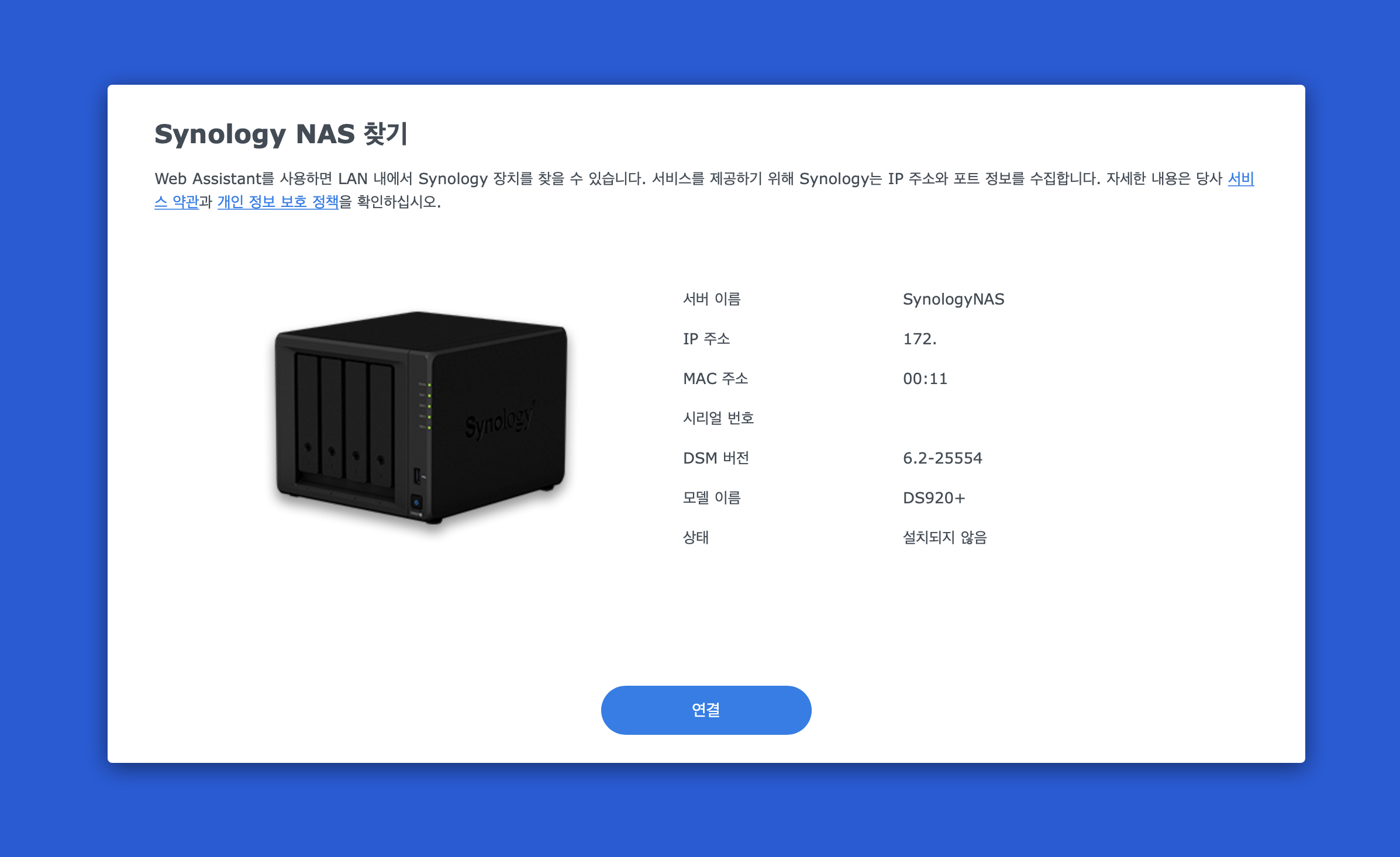This screenshot has height=857, width=1400.
Task: Click the 시리얼 번호 label
Action: 718,419
